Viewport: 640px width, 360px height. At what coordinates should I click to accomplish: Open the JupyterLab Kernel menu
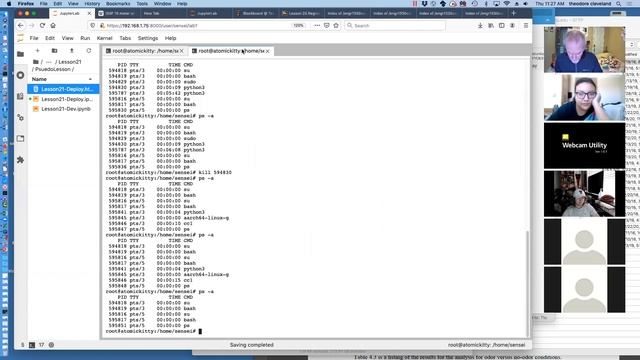104,38
